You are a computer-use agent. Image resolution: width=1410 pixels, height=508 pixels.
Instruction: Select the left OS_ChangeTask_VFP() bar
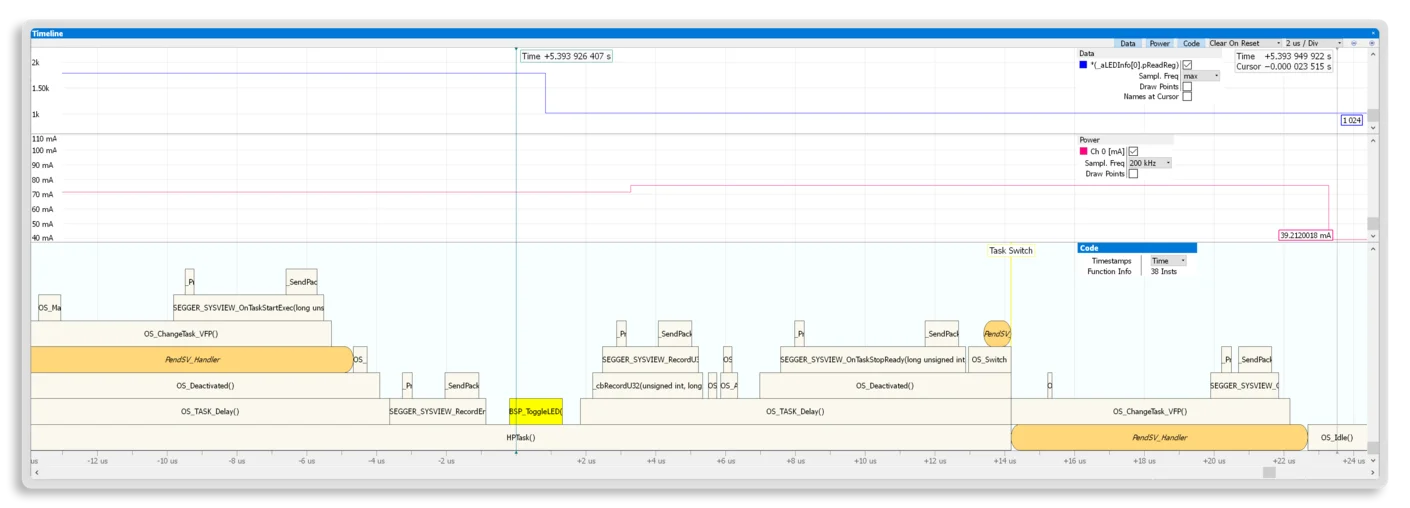[181, 334]
